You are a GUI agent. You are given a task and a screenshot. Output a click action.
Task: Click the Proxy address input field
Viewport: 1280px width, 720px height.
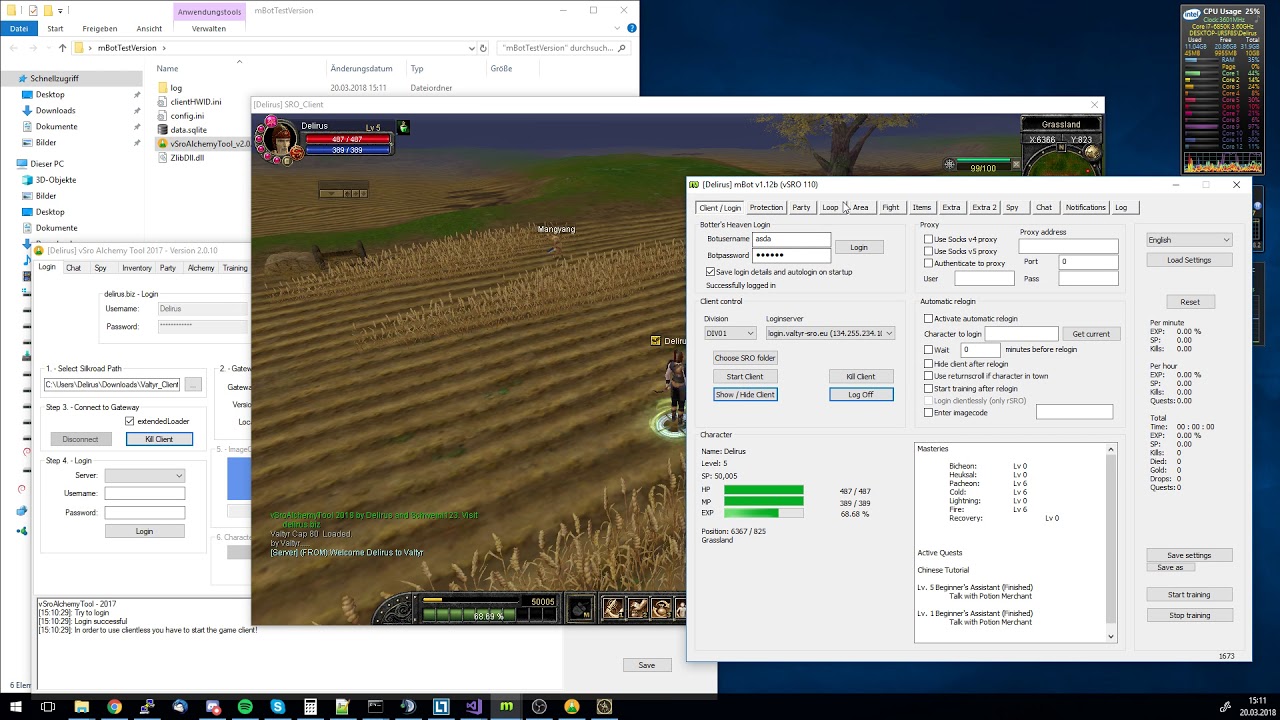(x=1068, y=246)
